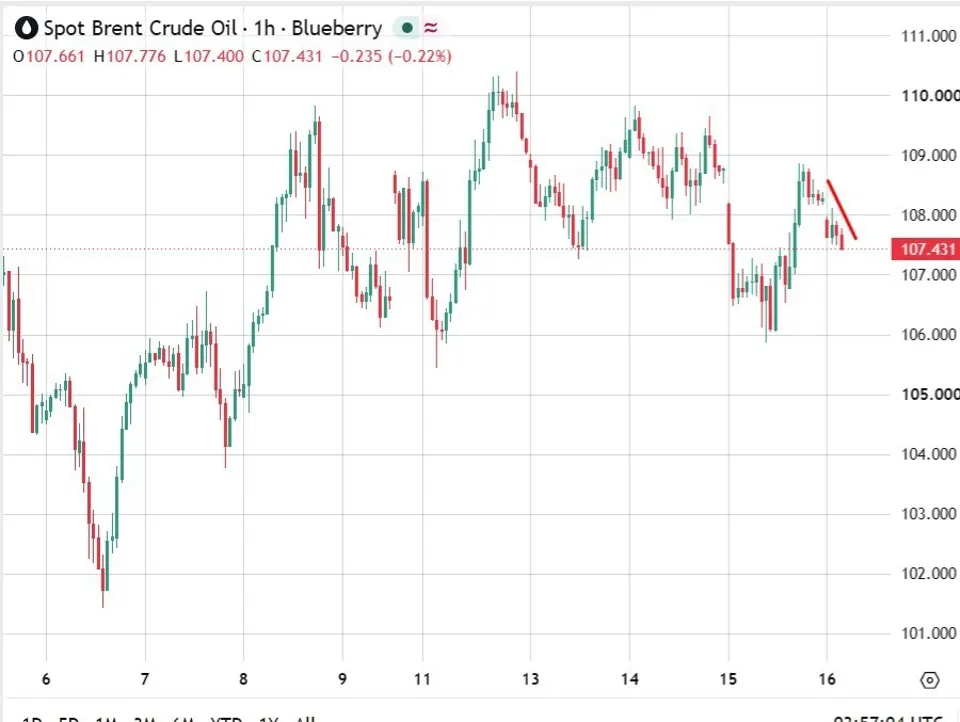Click the 111.000 price axis label
The width and height of the screenshot is (960, 722).
click(929, 36)
